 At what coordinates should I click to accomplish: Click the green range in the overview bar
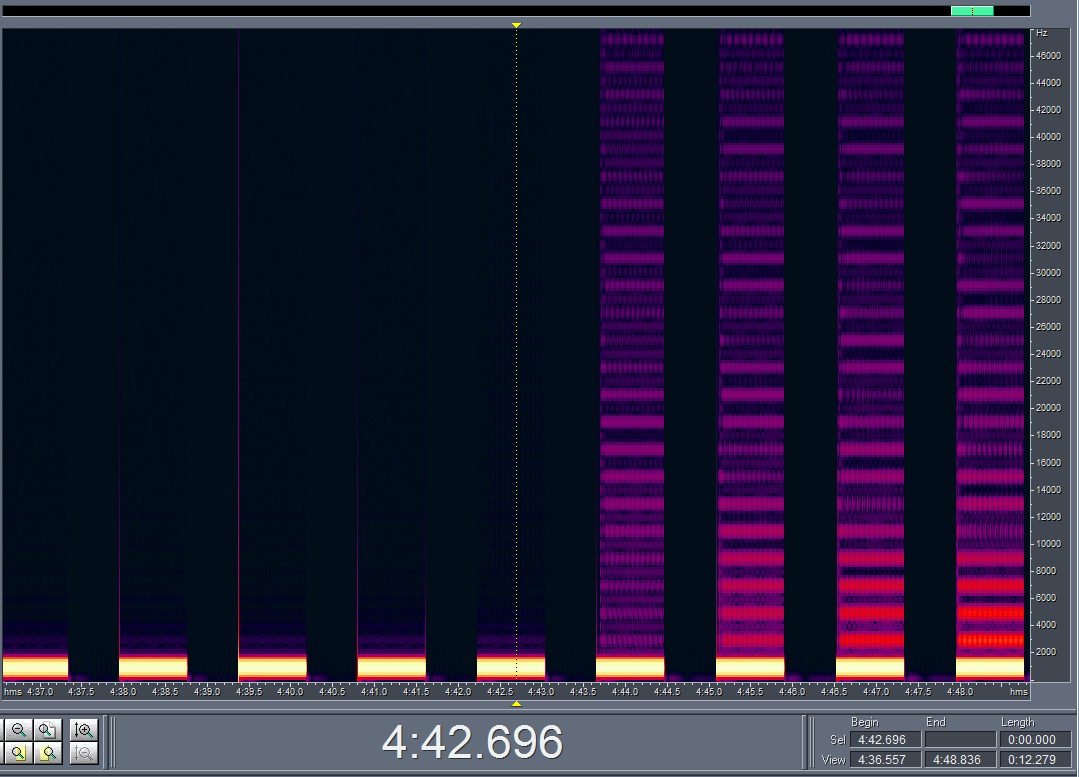[972, 10]
